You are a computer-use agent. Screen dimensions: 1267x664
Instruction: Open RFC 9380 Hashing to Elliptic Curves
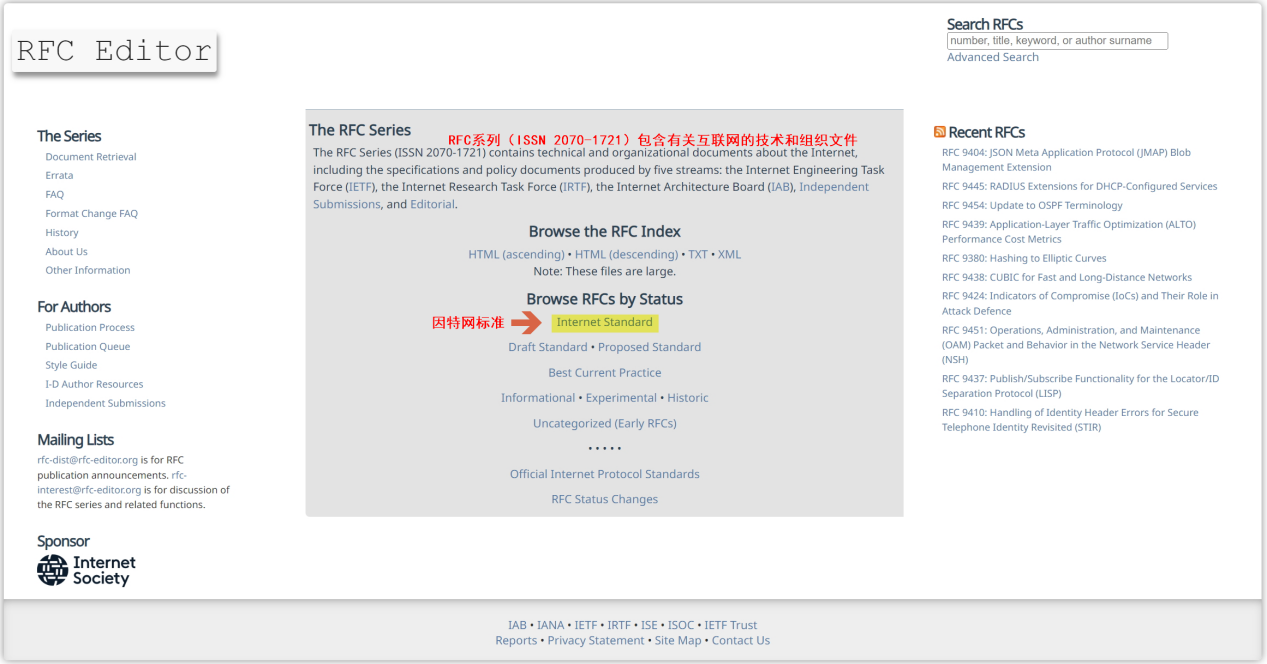coord(1024,258)
